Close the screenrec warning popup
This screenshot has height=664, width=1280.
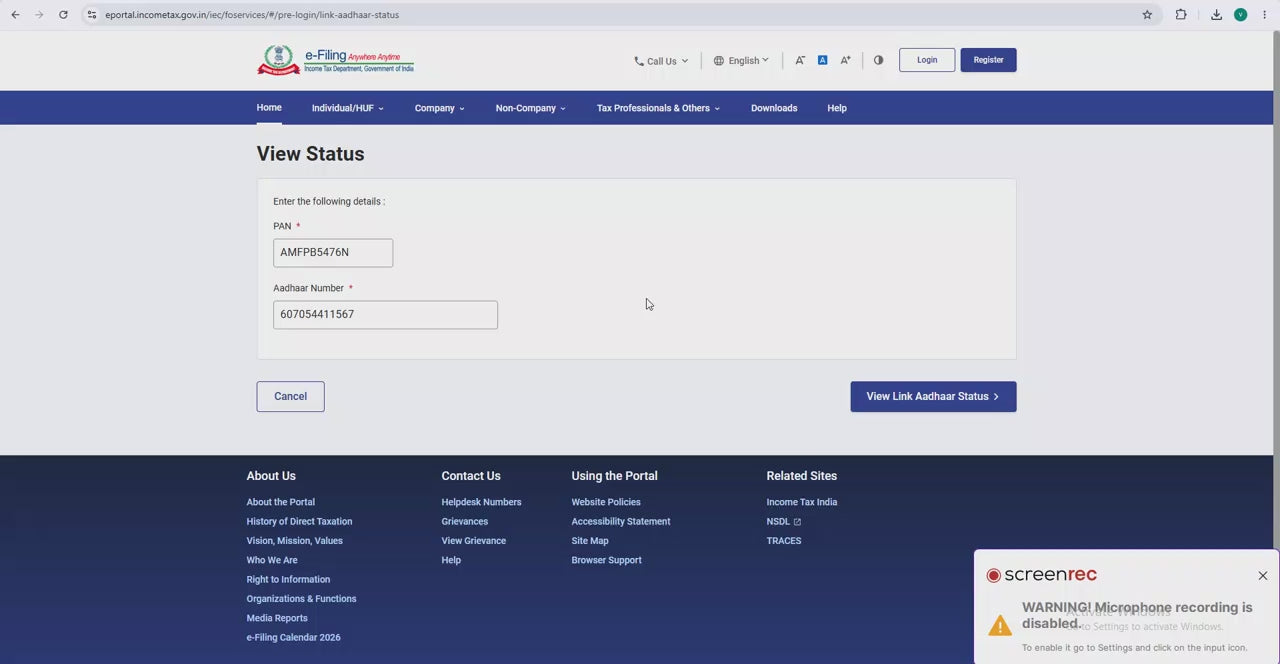point(1263,575)
